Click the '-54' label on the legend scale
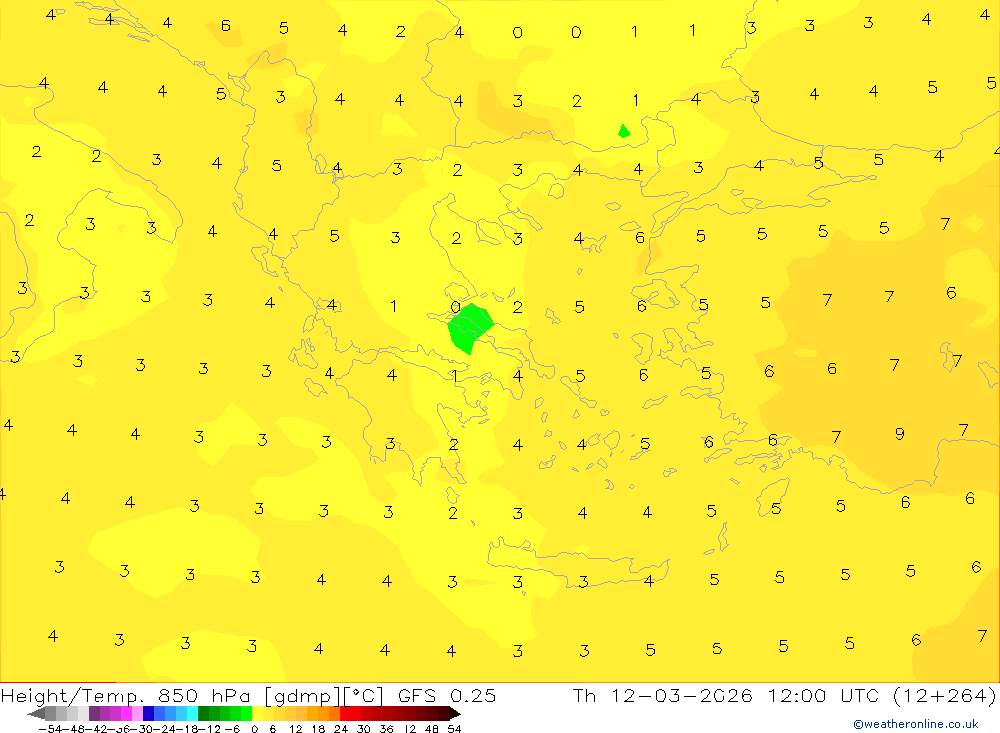 50,729
